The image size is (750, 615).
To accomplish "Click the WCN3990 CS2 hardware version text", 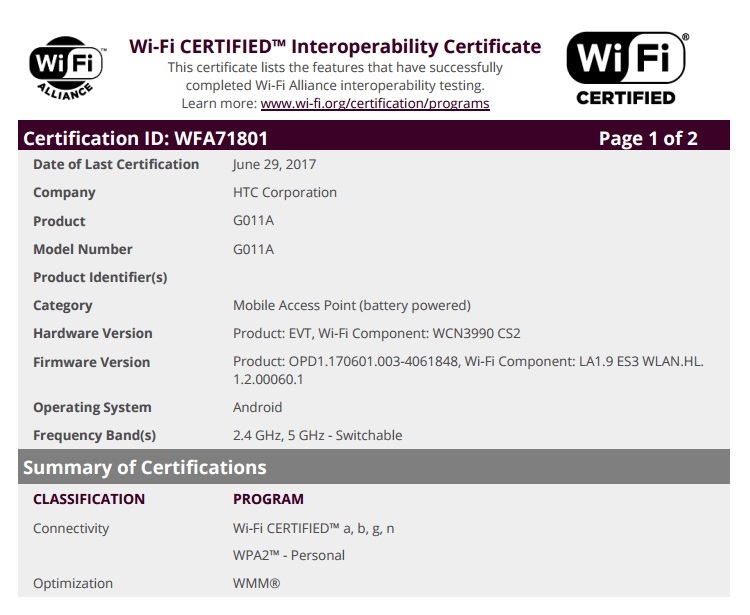I will (x=476, y=333).
